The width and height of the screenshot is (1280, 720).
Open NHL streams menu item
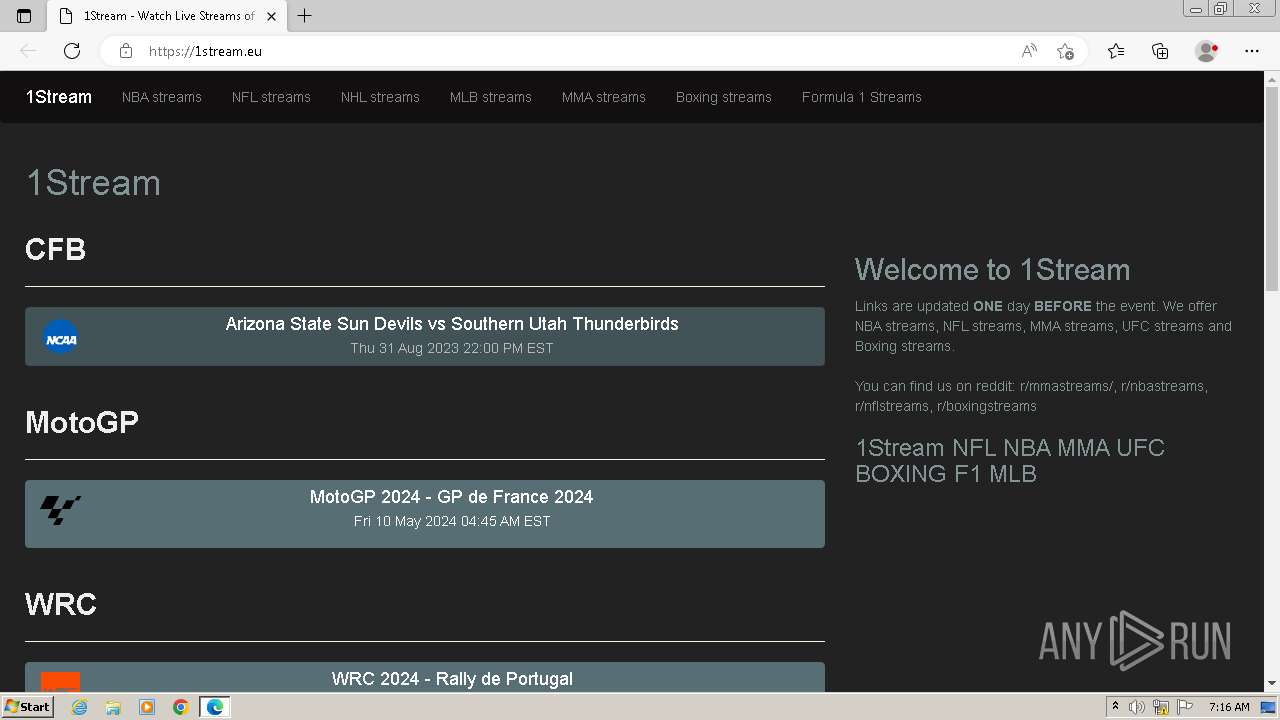[380, 97]
